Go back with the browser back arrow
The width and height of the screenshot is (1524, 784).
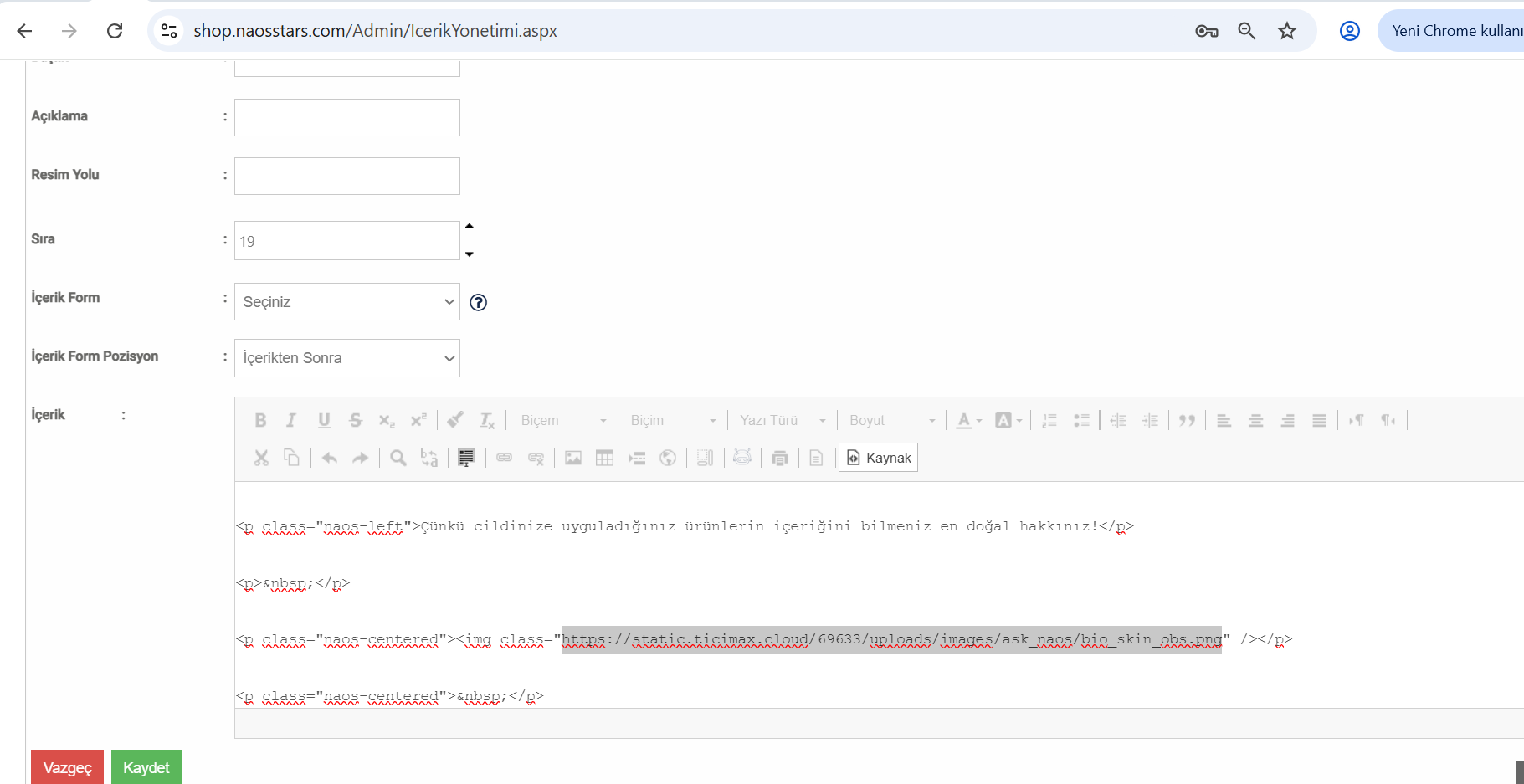pyautogui.click(x=24, y=31)
